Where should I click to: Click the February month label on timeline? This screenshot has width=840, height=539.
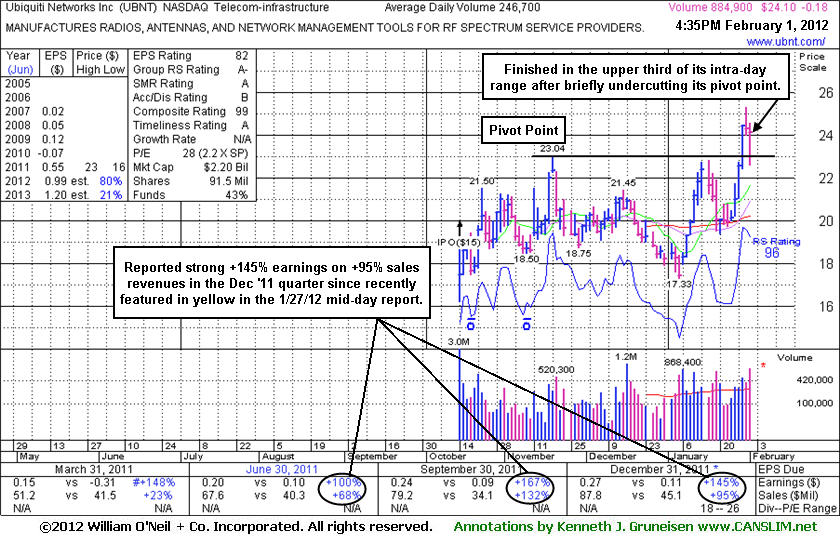click(x=773, y=456)
